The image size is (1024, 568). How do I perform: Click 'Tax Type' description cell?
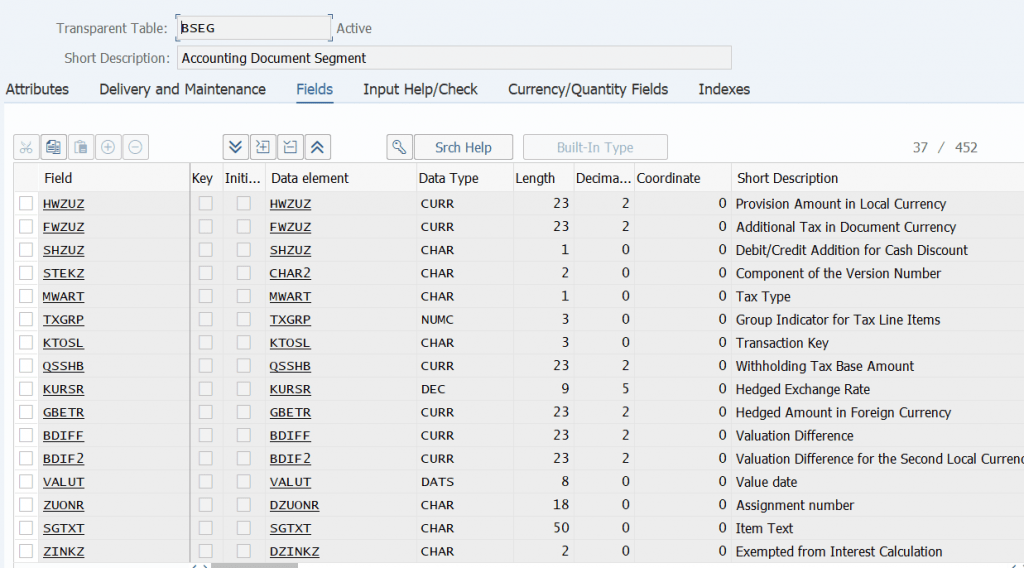763,296
